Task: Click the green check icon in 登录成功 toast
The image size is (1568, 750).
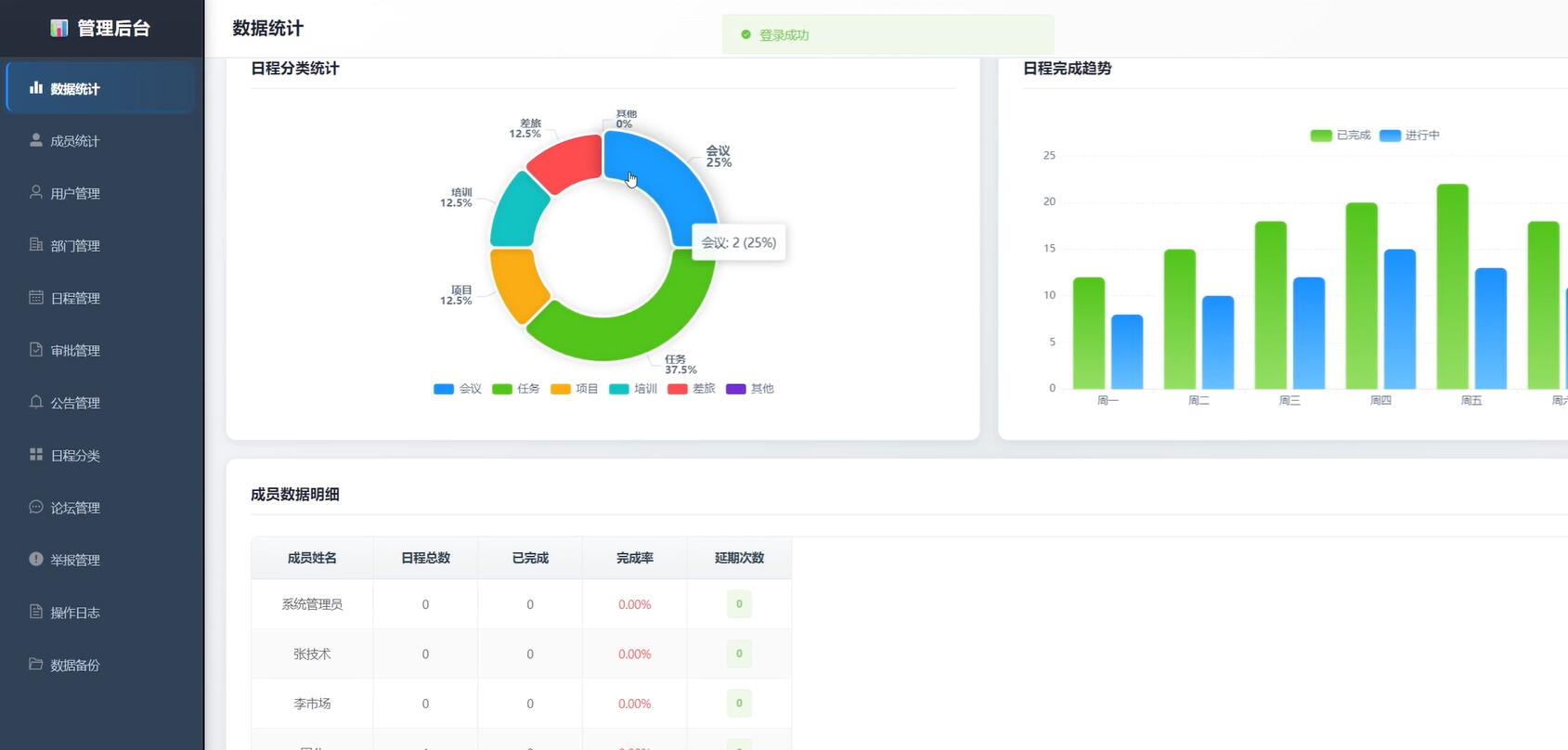Action: 745,34
